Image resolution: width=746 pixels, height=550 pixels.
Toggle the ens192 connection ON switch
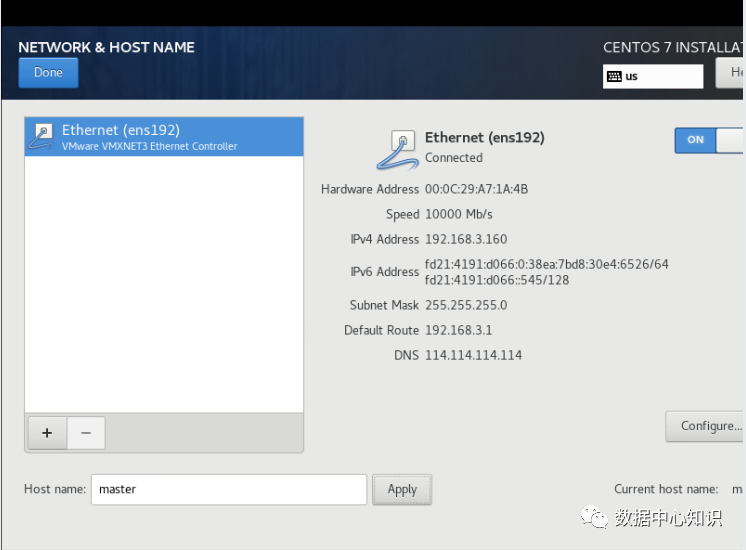(x=709, y=140)
